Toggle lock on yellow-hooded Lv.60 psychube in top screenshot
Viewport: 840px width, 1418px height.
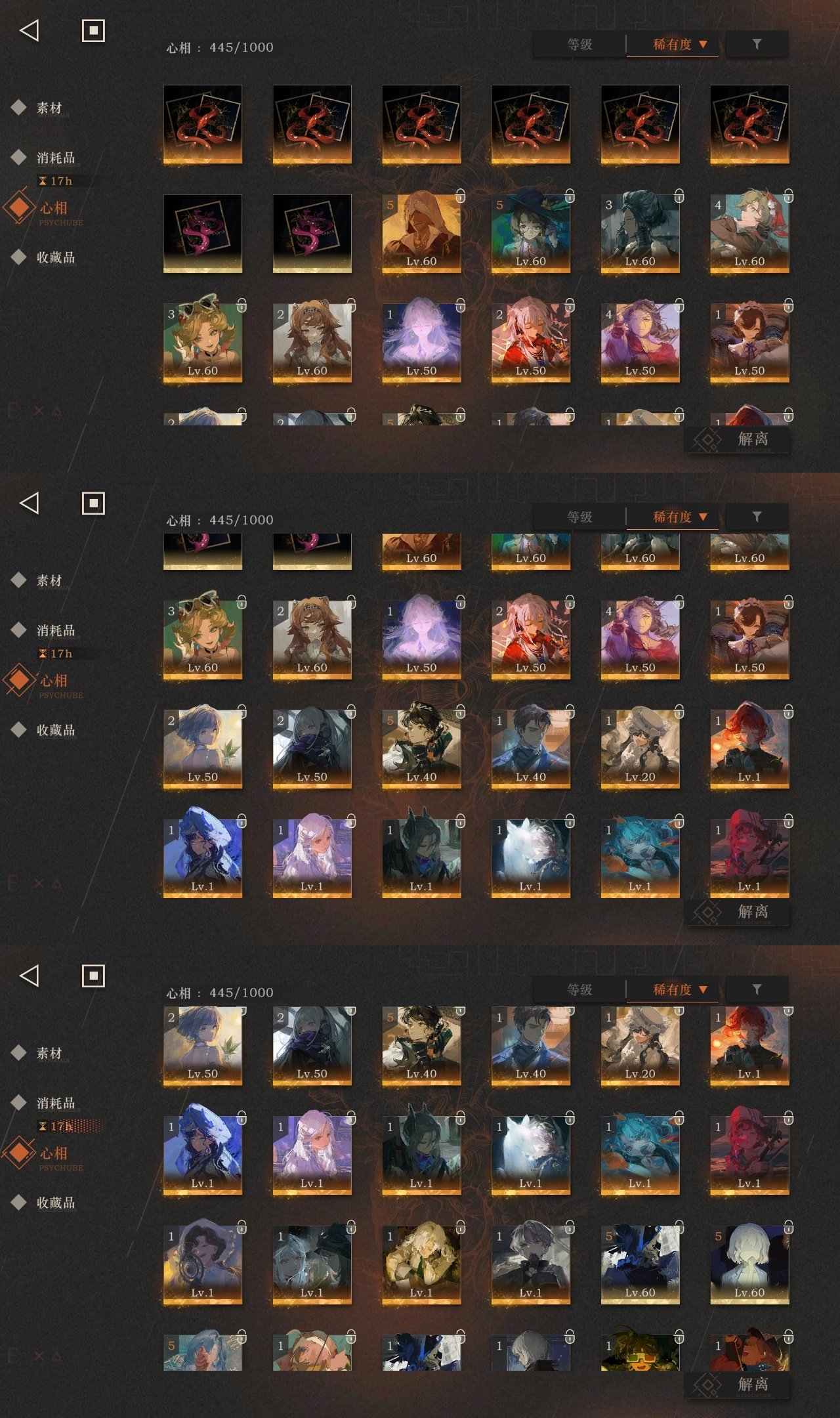[x=460, y=196]
